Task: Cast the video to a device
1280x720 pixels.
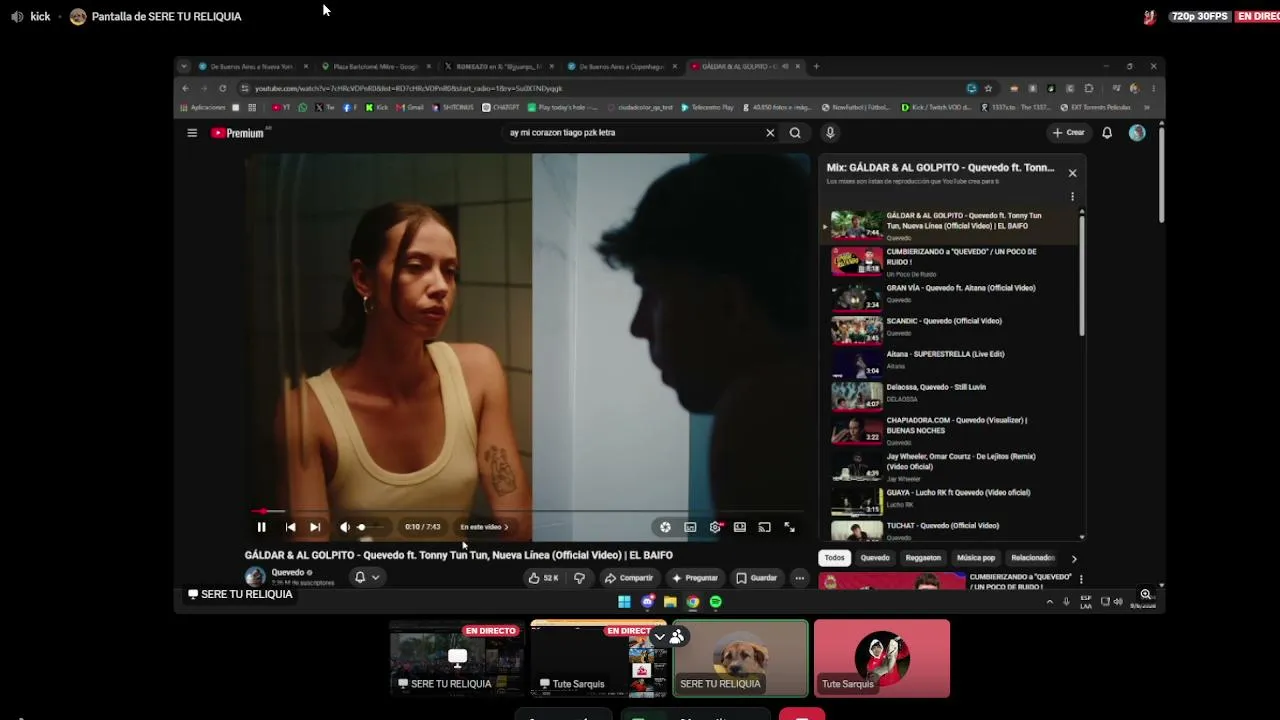Action: point(764,527)
